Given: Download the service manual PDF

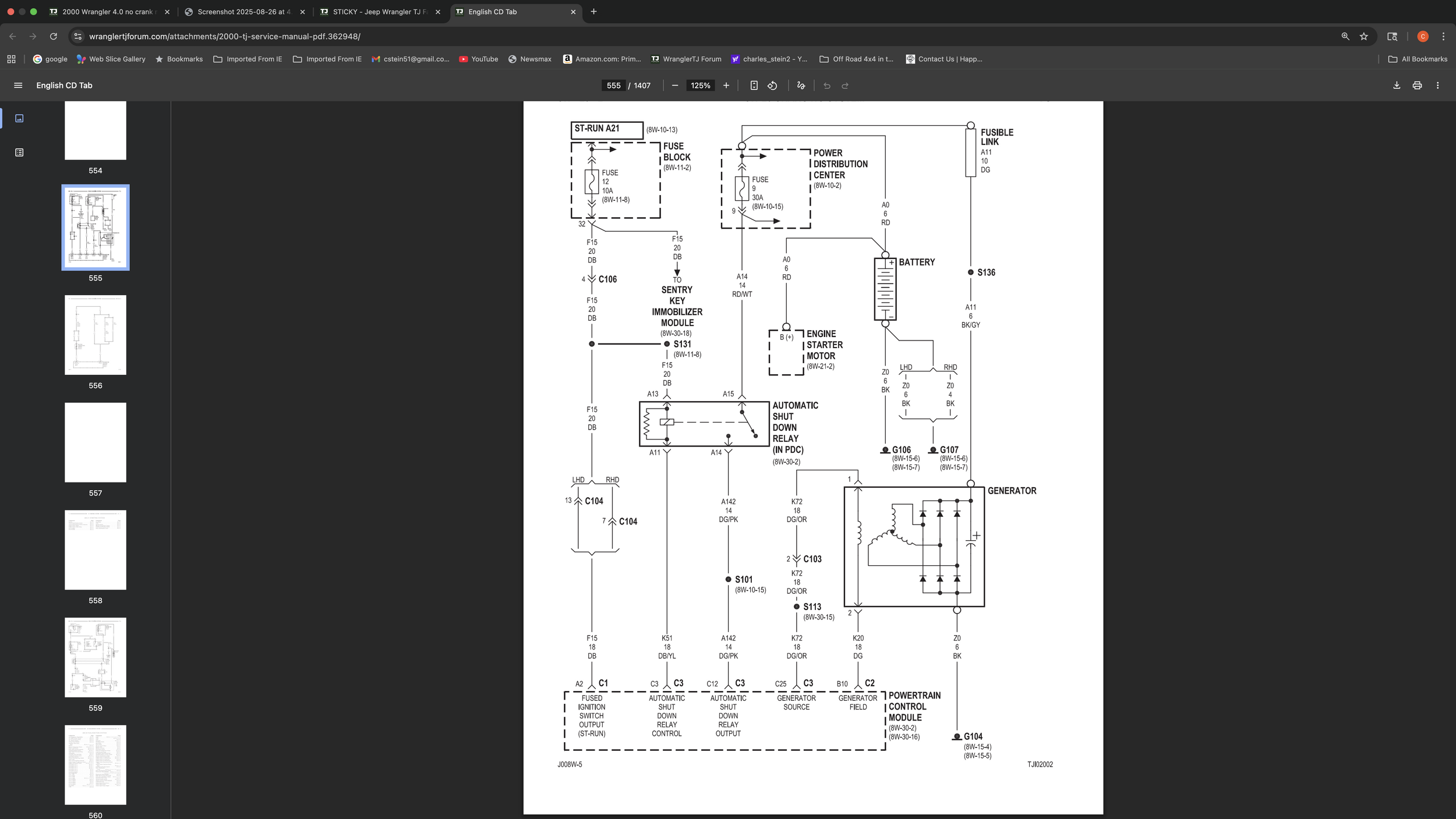Looking at the screenshot, I should (1397, 85).
